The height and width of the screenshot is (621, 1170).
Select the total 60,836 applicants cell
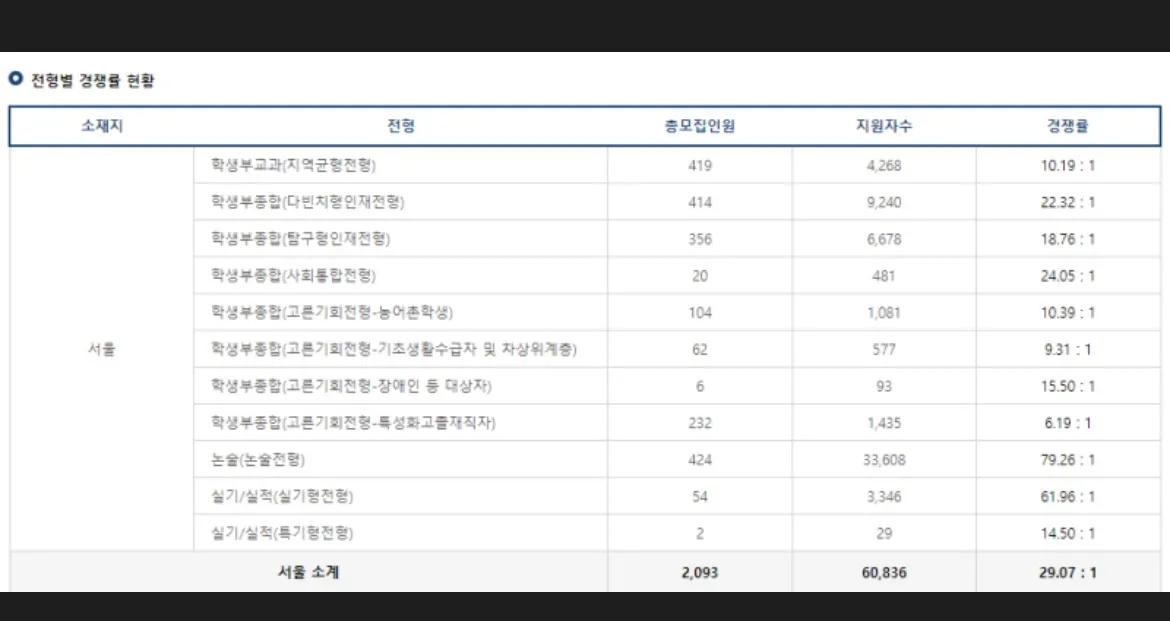(884, 571)
